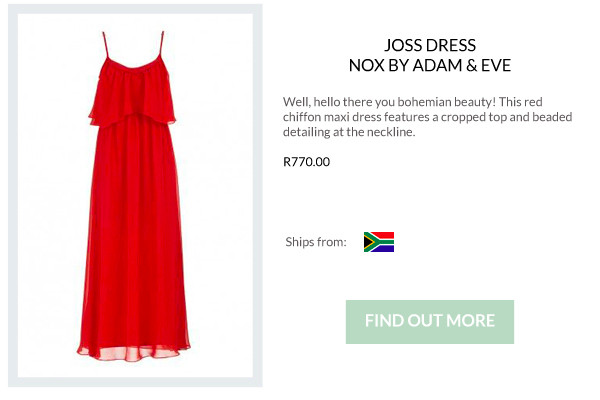Click the red band of the flag

tap(384, 235)
